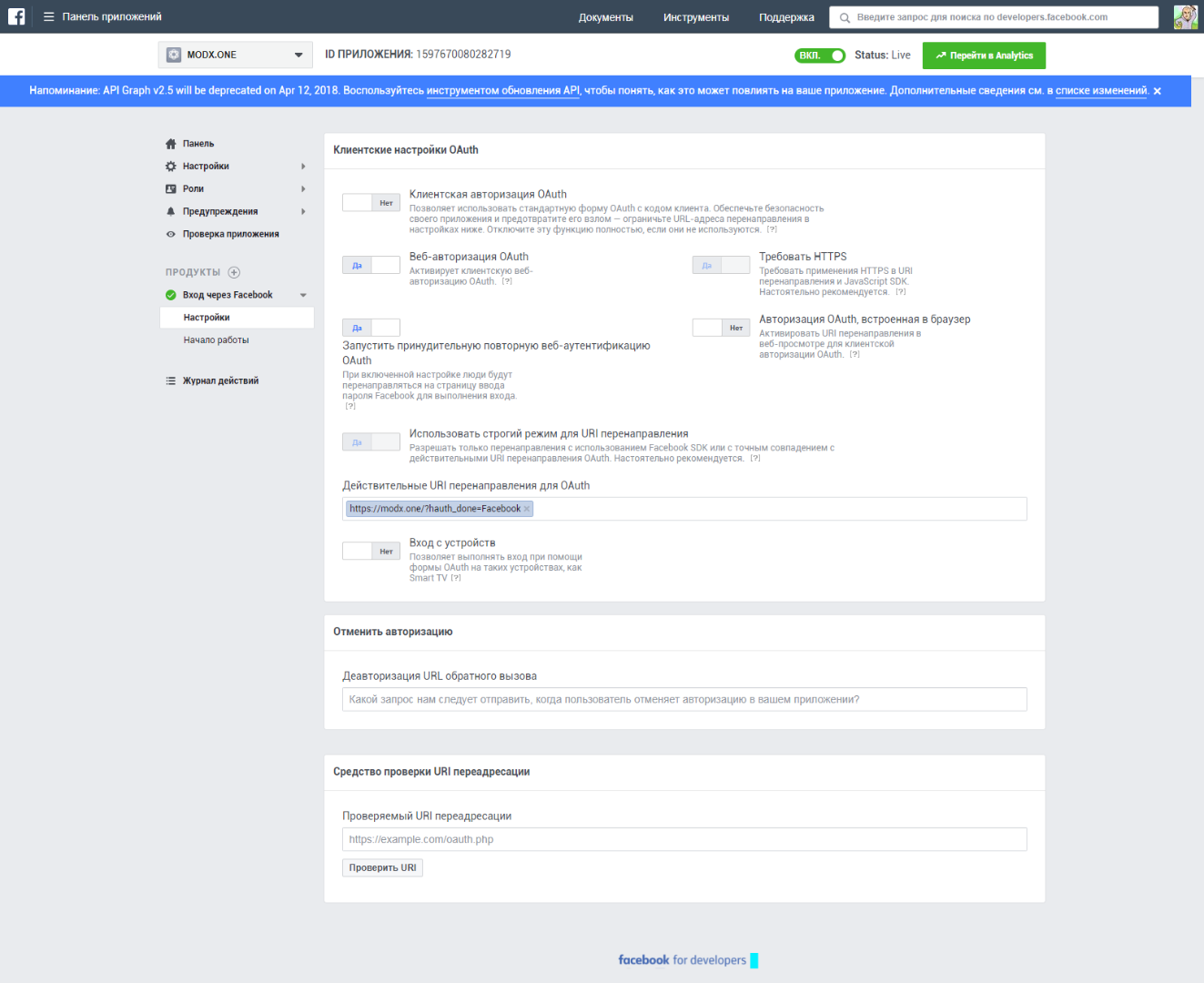
Task: Click the Роли card icon
Action: 171,189
